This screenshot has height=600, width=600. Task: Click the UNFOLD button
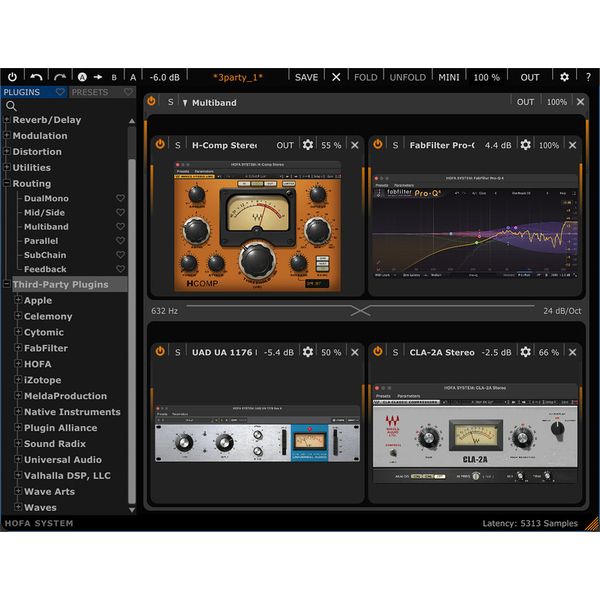408,78
